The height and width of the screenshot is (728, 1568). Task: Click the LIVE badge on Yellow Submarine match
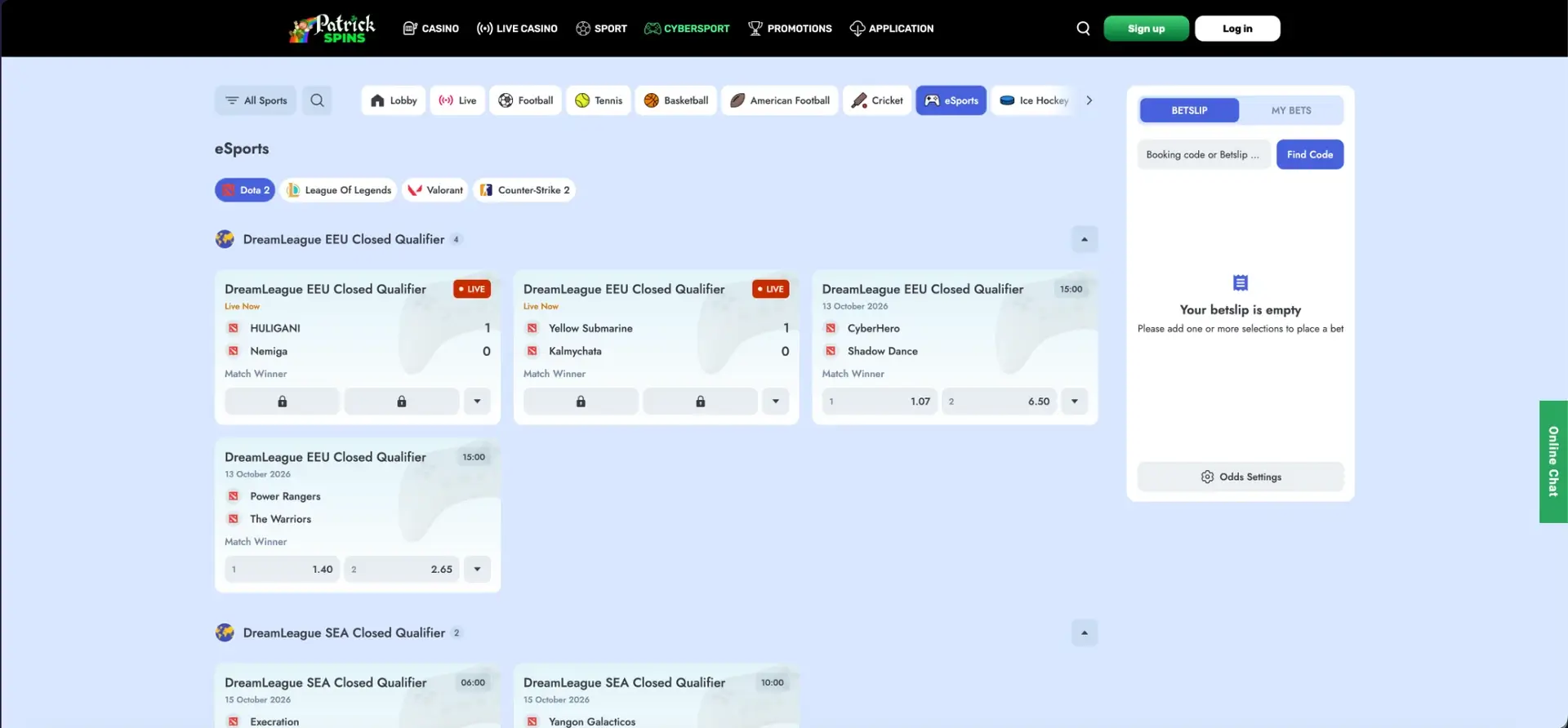tap(771, 289)
